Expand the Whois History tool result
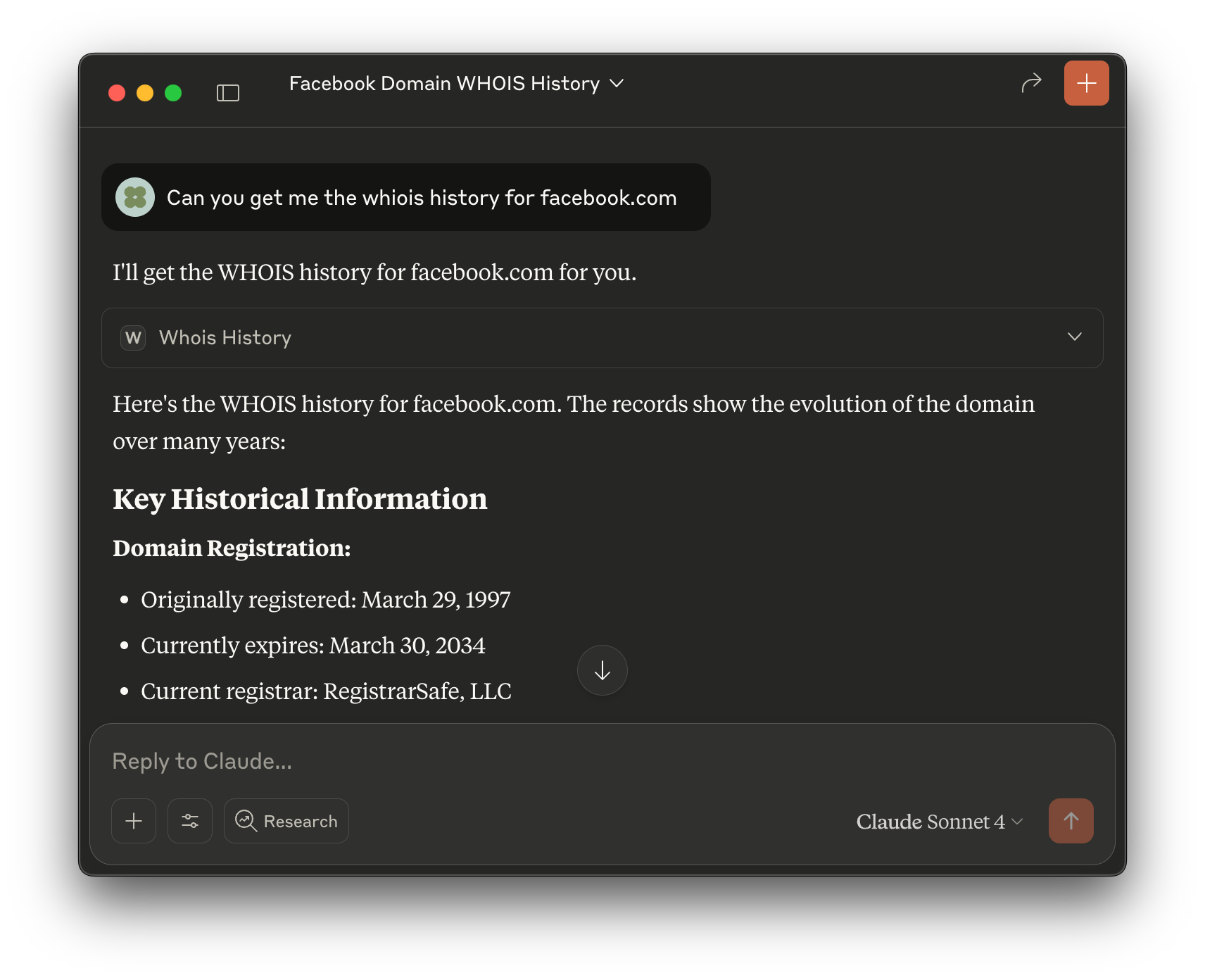The image size is (1205, 980). click(x=1075, y=337)
